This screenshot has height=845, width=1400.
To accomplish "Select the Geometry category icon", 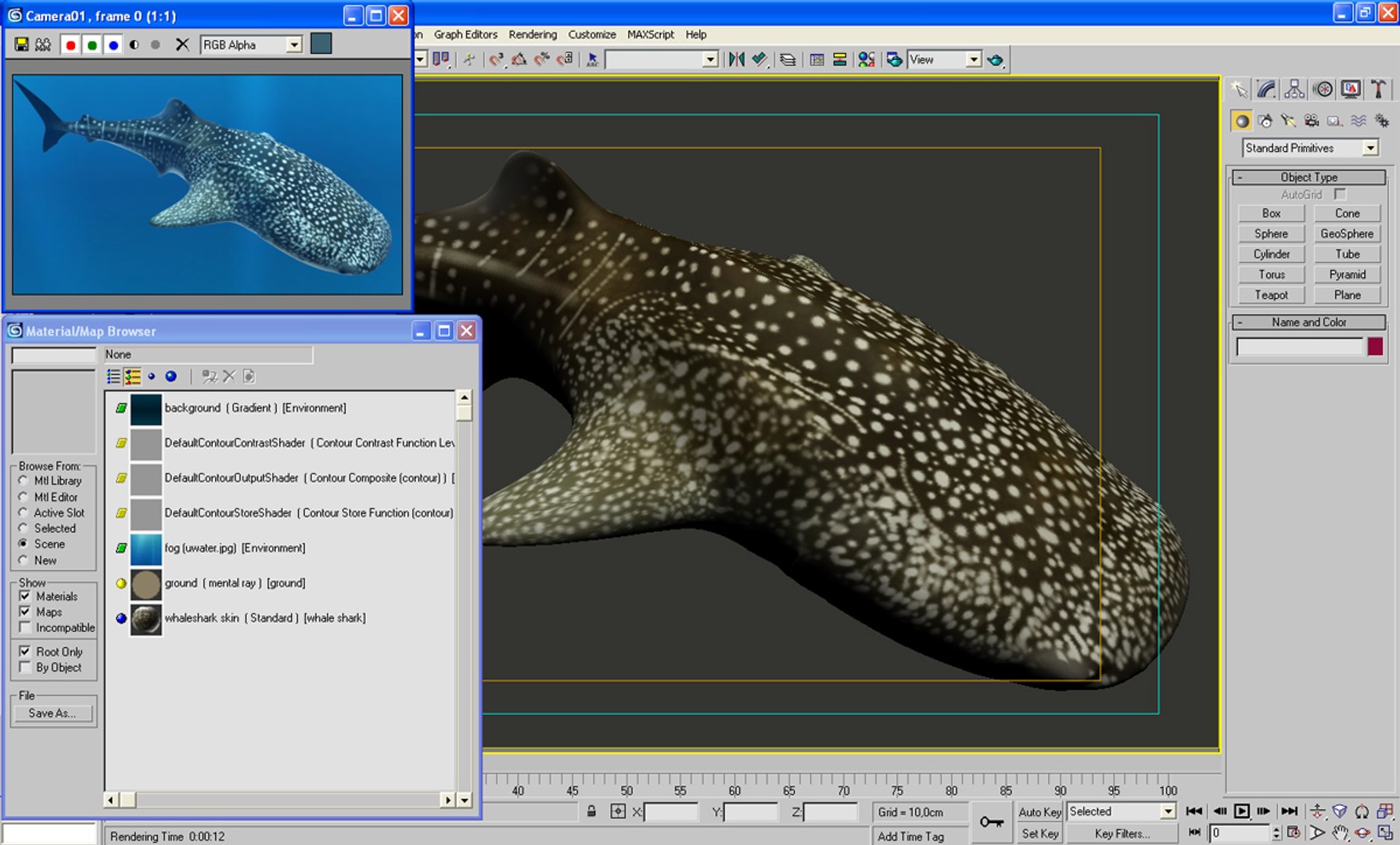I will pos(1241,120).
